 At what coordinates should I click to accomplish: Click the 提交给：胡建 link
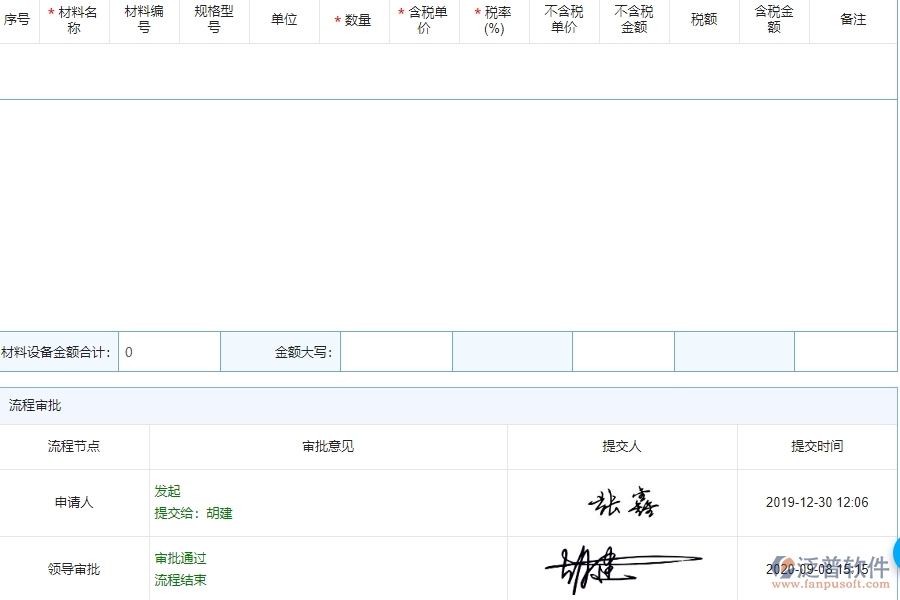[195, 514]
